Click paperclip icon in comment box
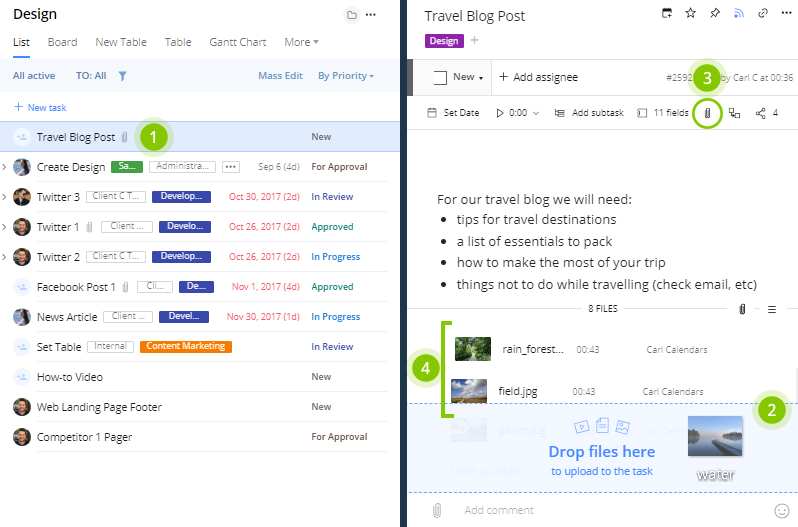Screen dimensions: 798x527 pyautogui.click(x=437, y=510)
